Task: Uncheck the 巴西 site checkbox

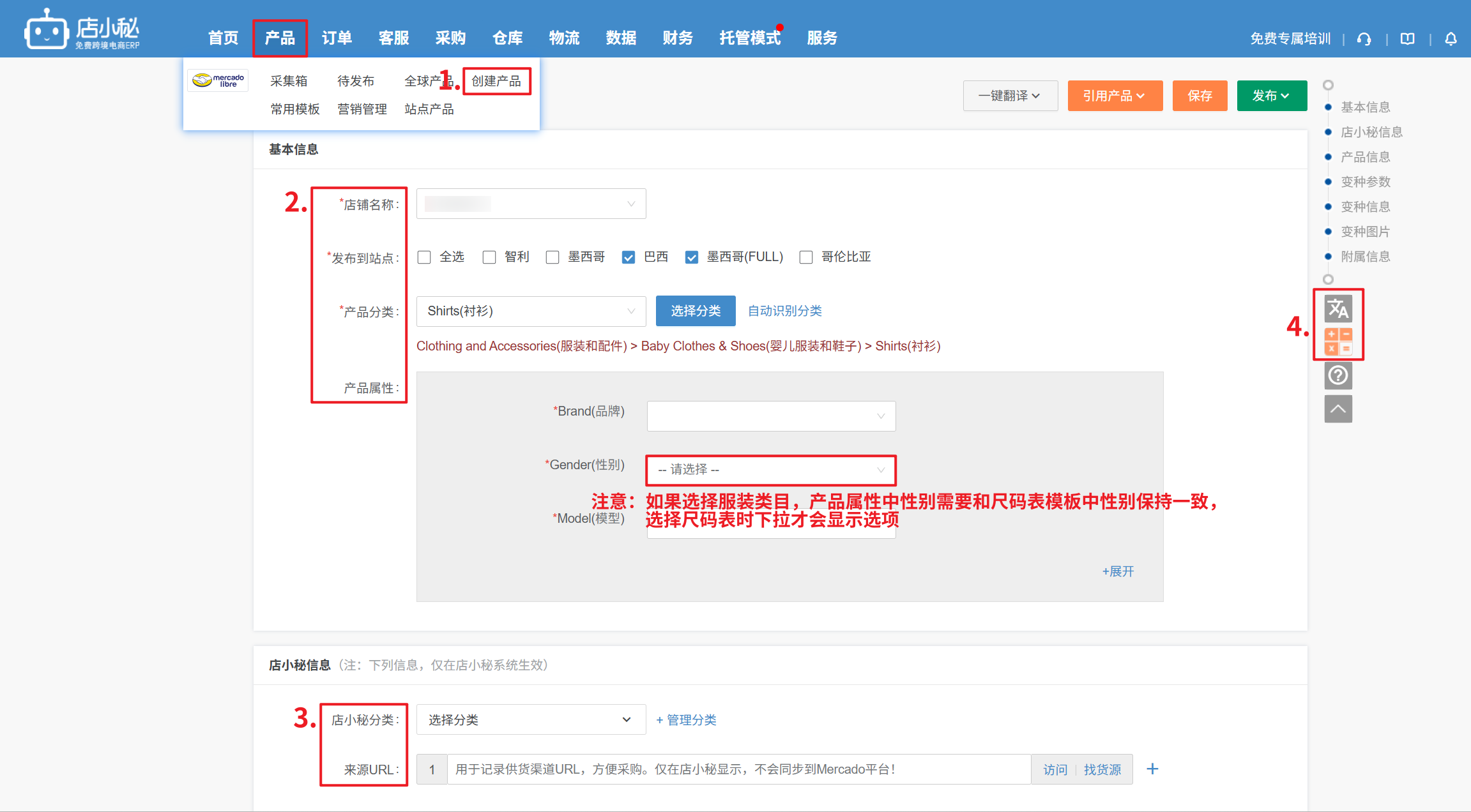Action: pyautogui.click(x=629, y=257)
